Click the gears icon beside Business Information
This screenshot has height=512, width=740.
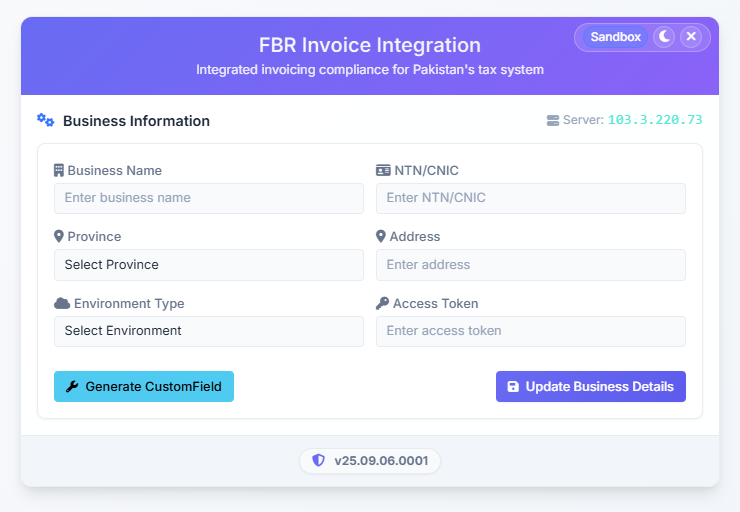point(46,120)
